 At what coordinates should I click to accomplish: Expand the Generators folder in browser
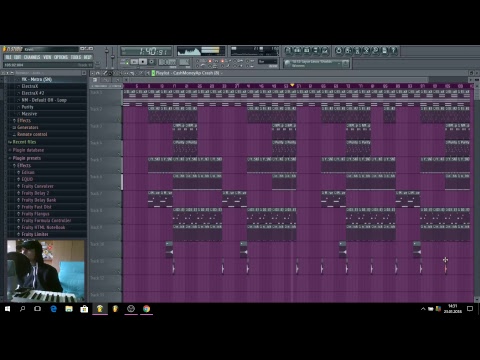[x=28, y=127]
